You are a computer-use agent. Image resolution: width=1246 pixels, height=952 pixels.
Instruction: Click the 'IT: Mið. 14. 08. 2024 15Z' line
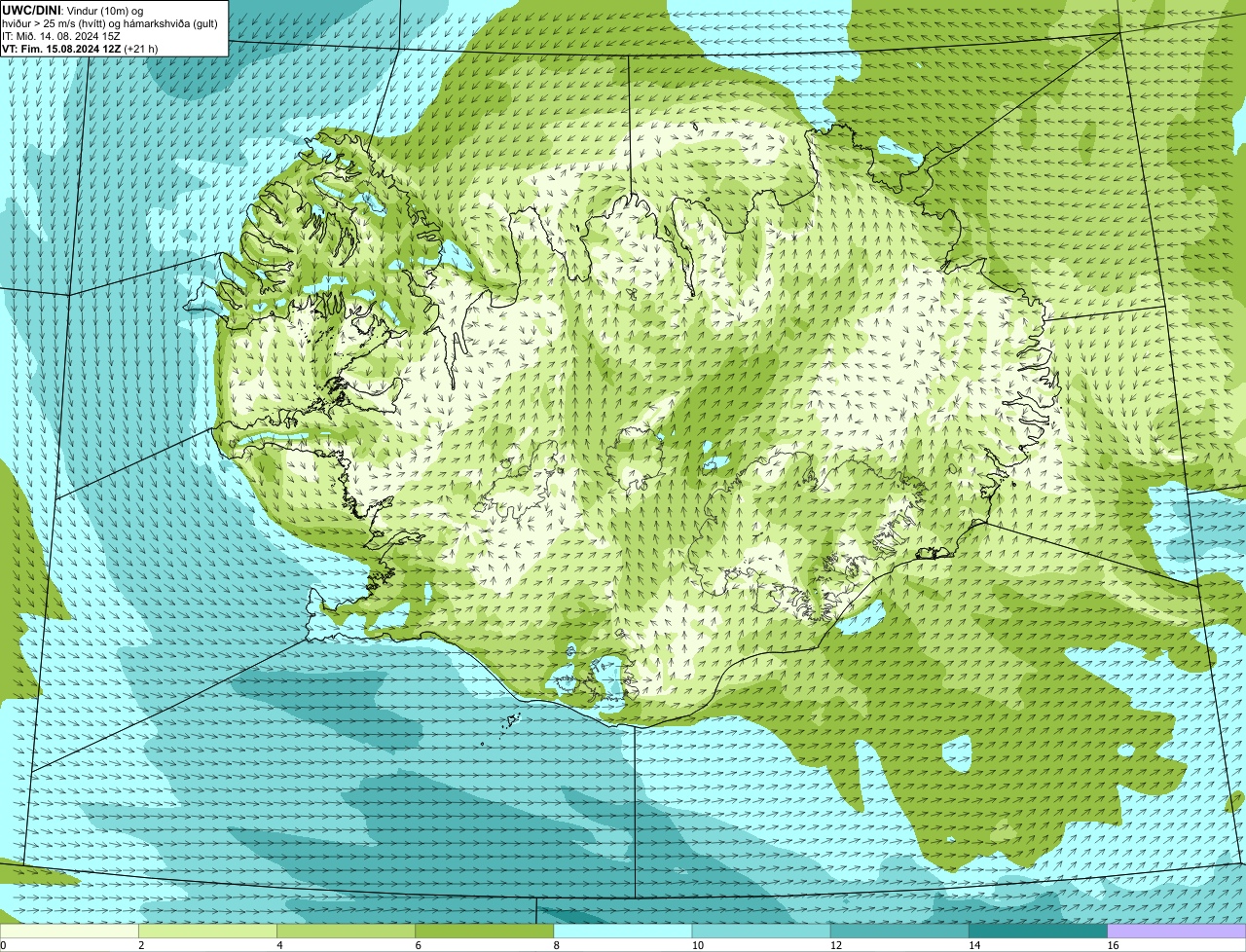tap(61, 35)
